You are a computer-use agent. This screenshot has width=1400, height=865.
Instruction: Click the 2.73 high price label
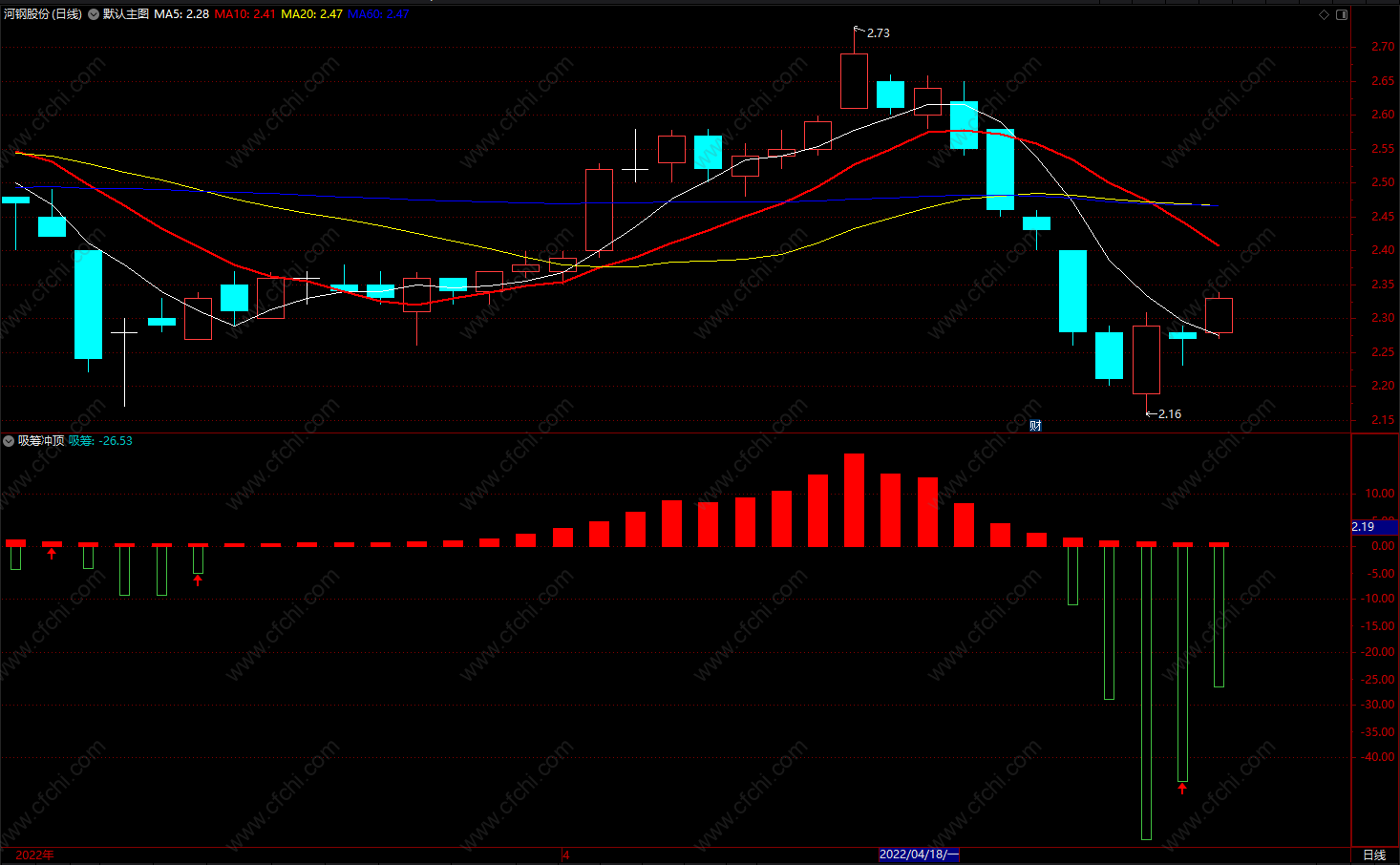tap(878, 33)
